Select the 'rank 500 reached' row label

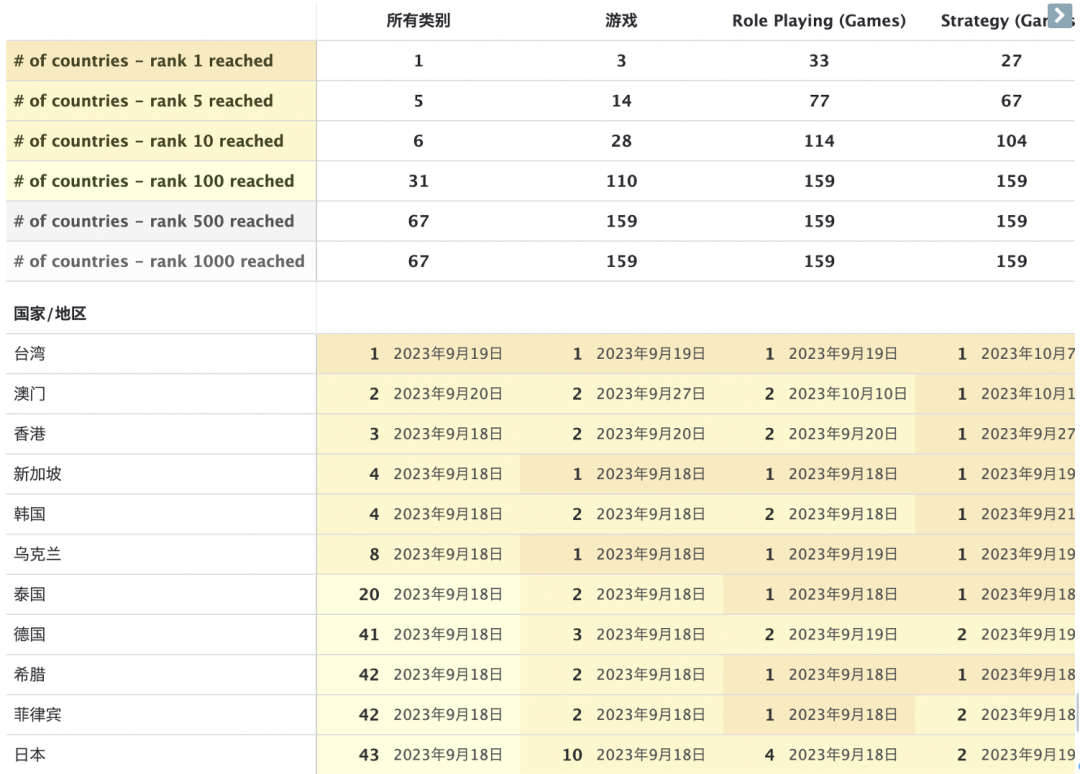[153, 221]
